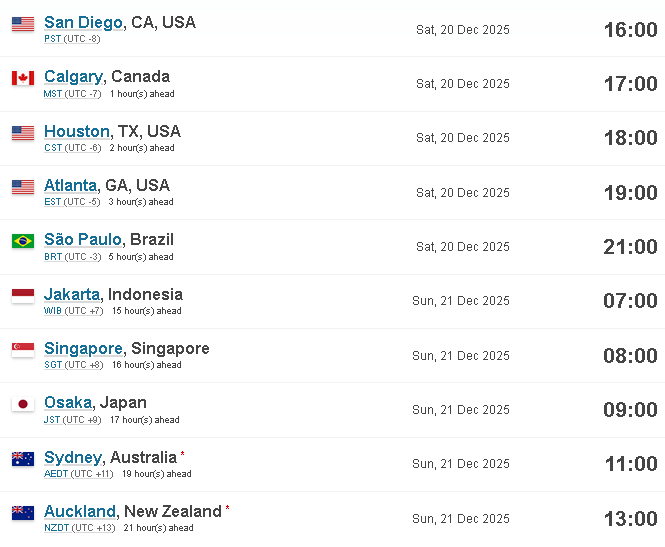Open the Calgary city link

click(x=73, y=77)
